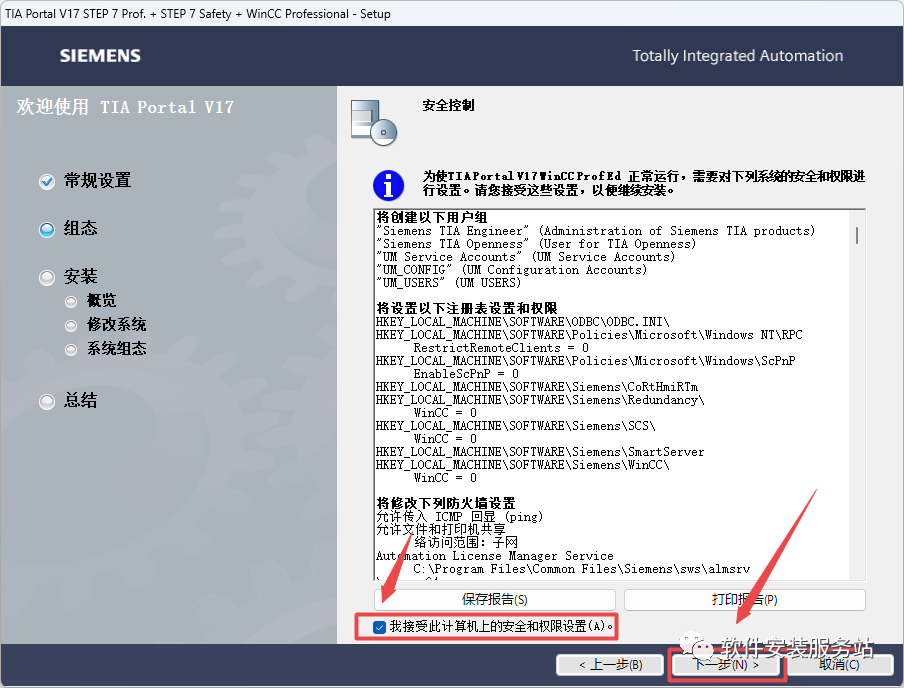The image size is (904, 688).
Task: Click the Automation License Manager Service line
Action: pyautogui.click(x=495, y=556)
